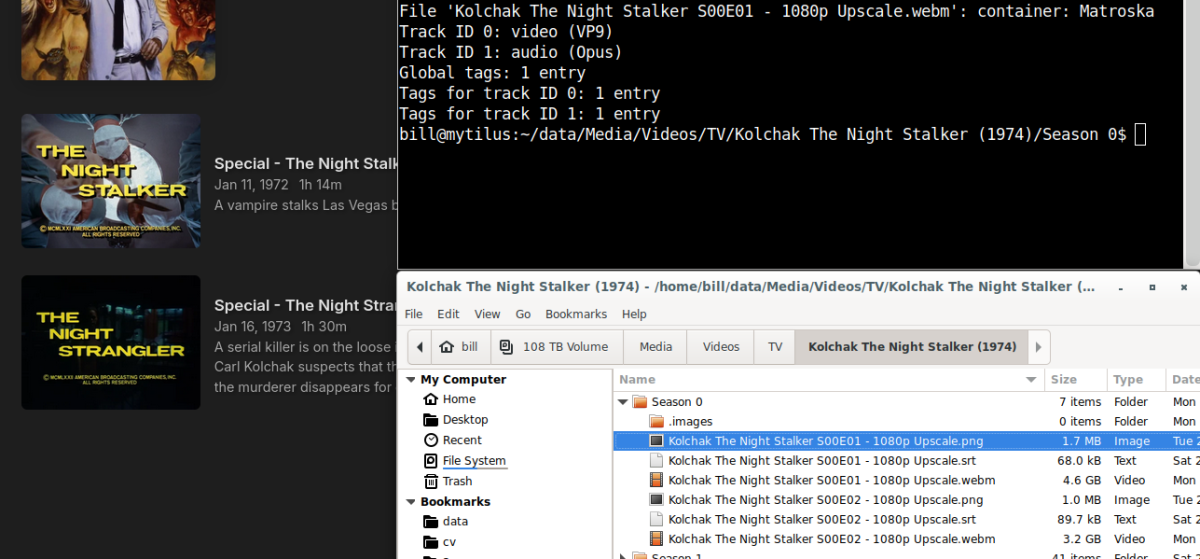
Task: Click The Night Strangler thumbnail
Action: 111,342
